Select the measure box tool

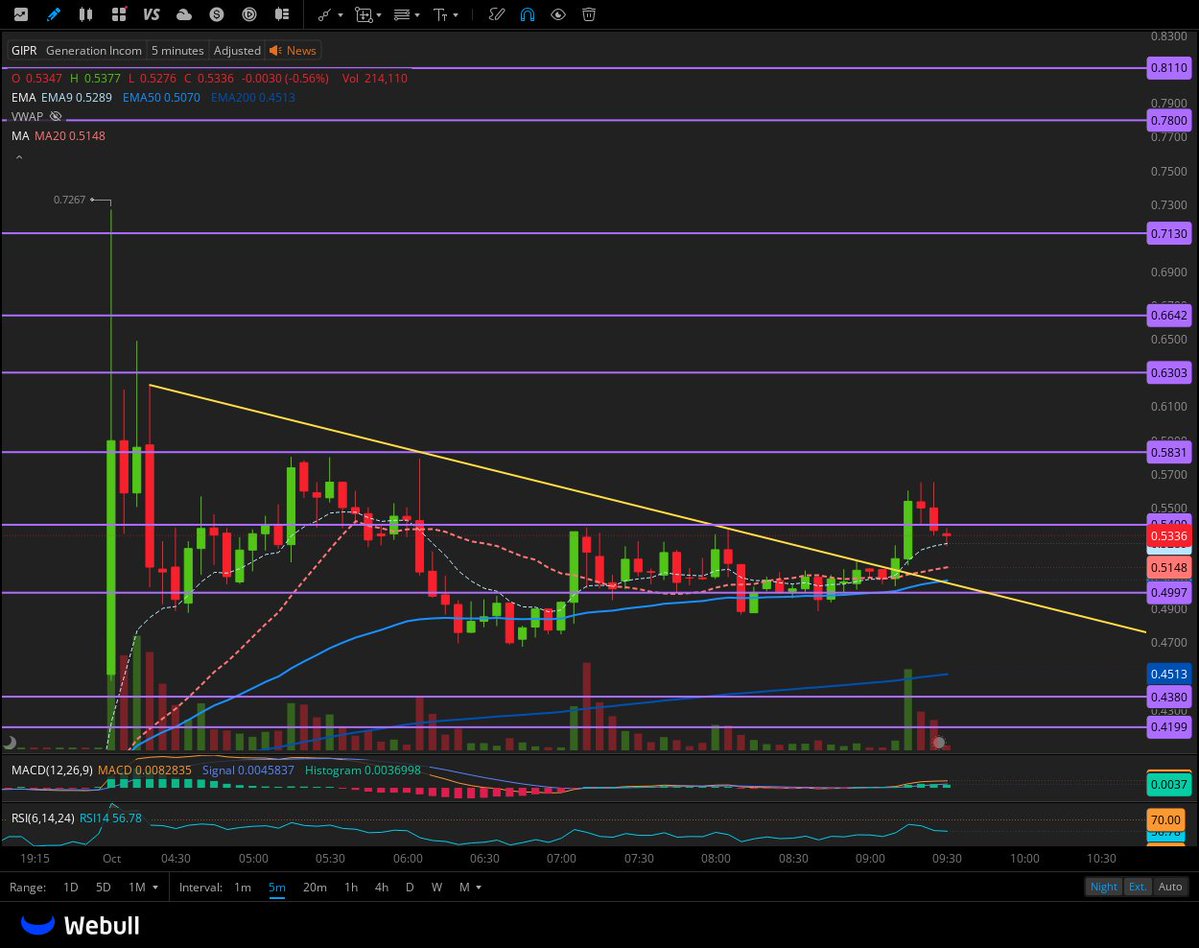click(363, 15)
